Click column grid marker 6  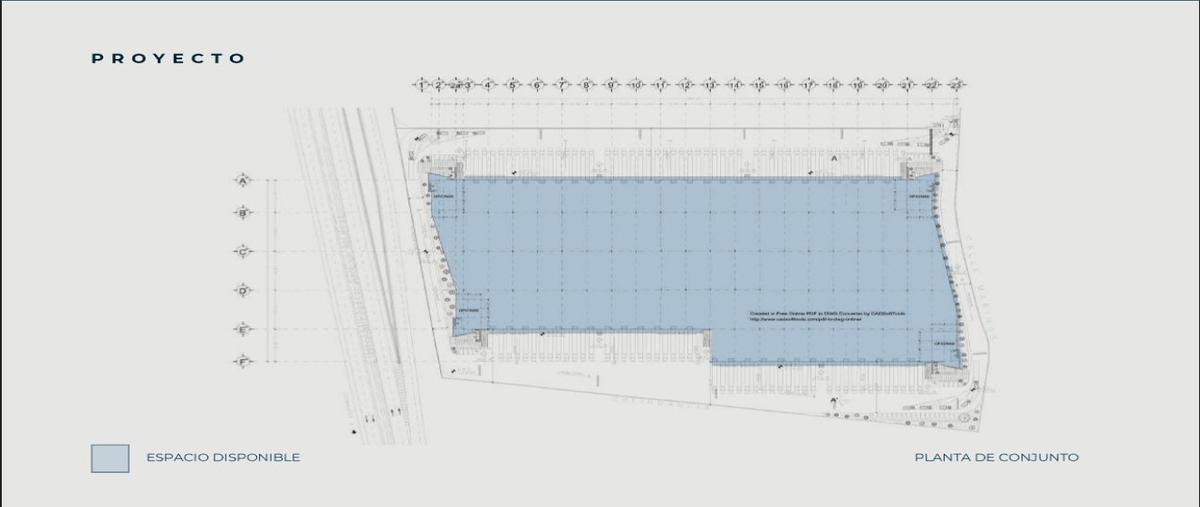pos(537,84)
